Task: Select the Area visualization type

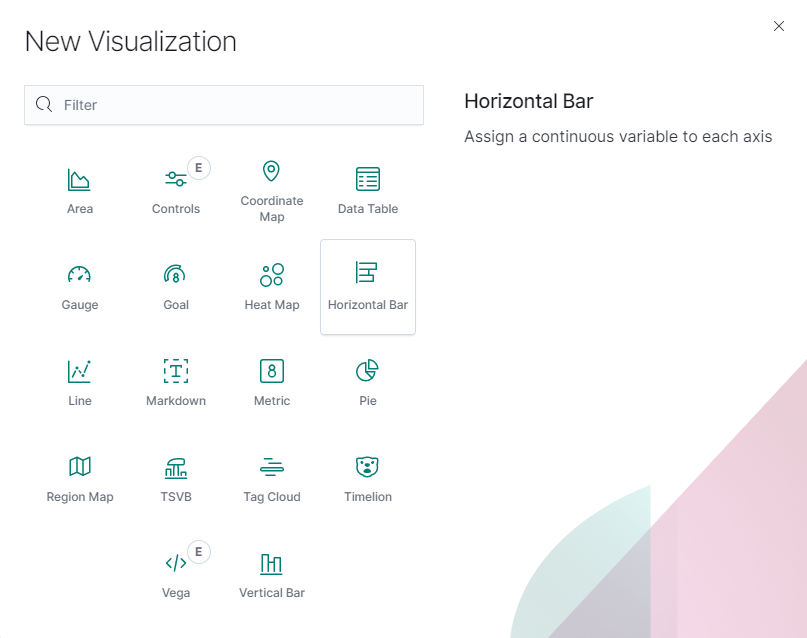Action: 80,191
